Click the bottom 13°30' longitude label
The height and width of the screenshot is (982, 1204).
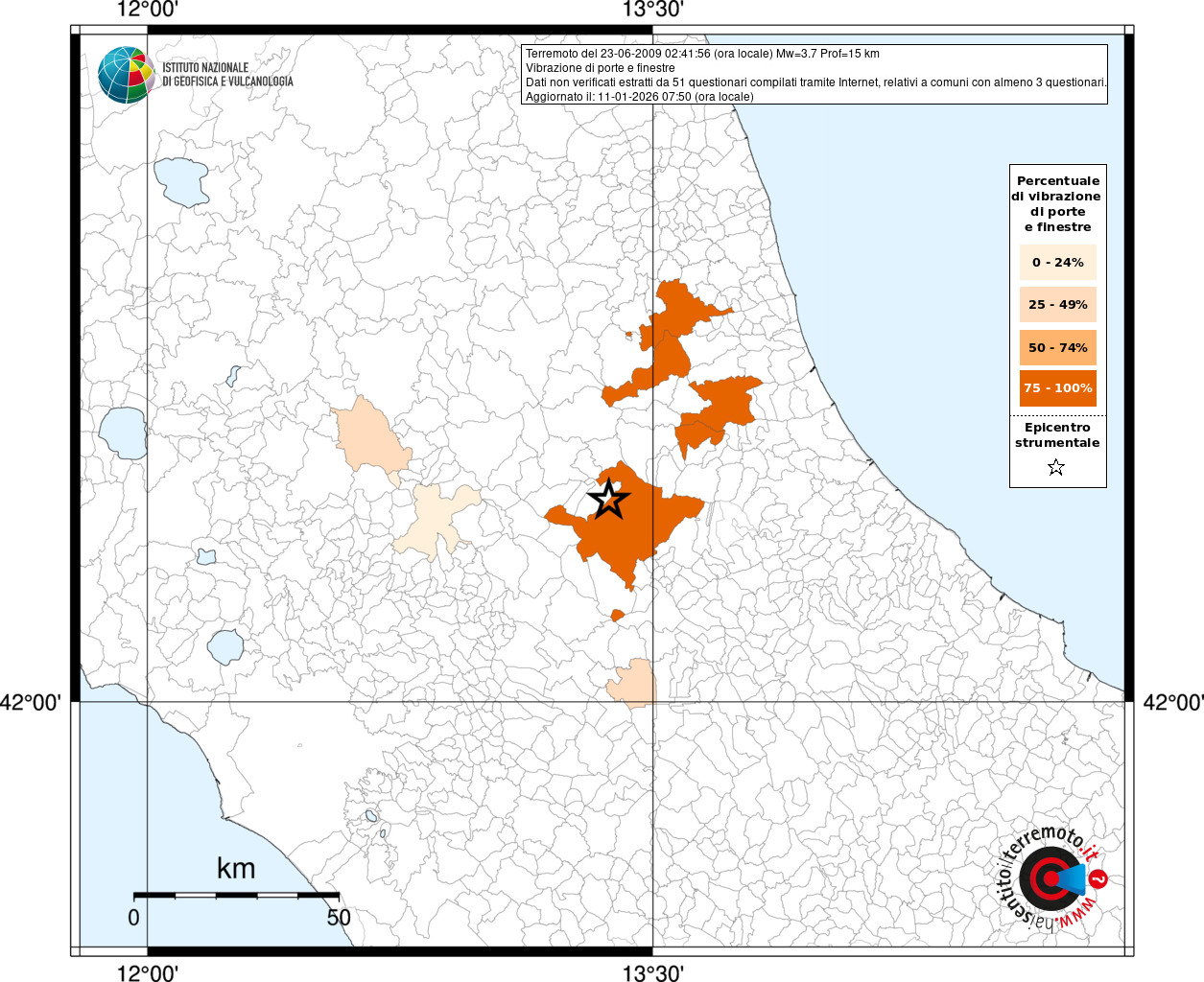[653, 973]
